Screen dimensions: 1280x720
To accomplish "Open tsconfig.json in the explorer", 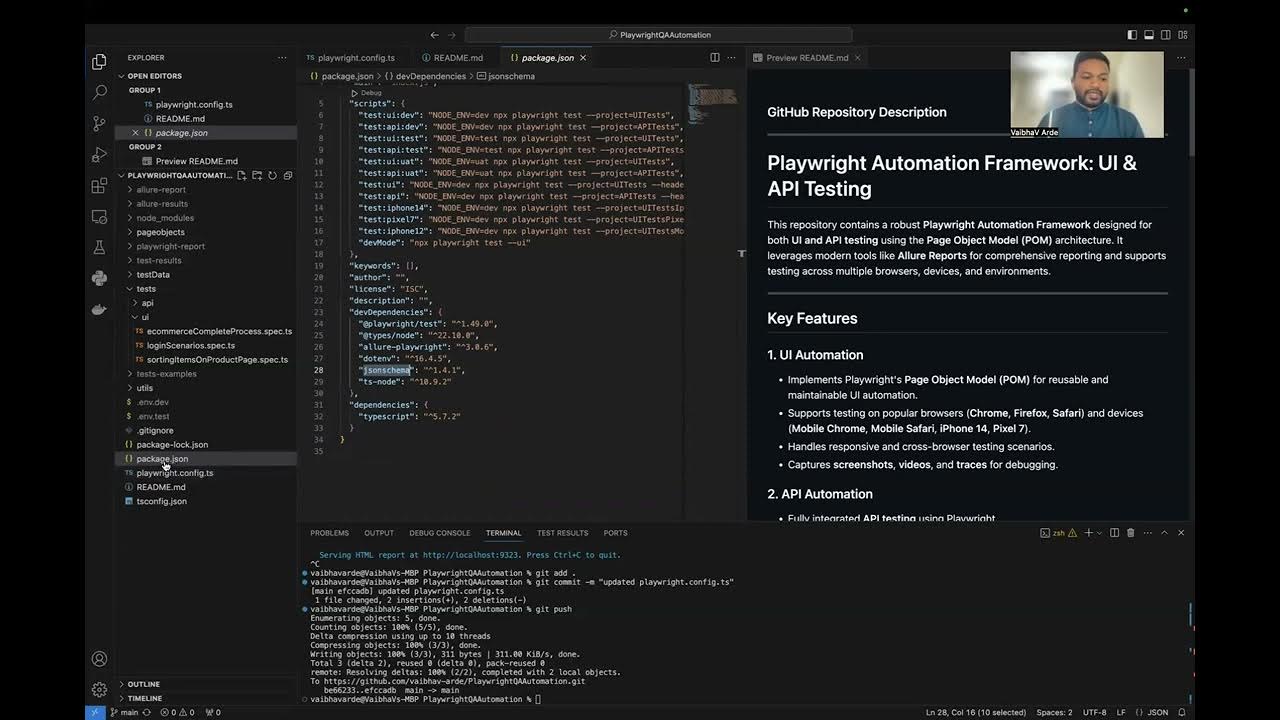I will click(161, 502).
